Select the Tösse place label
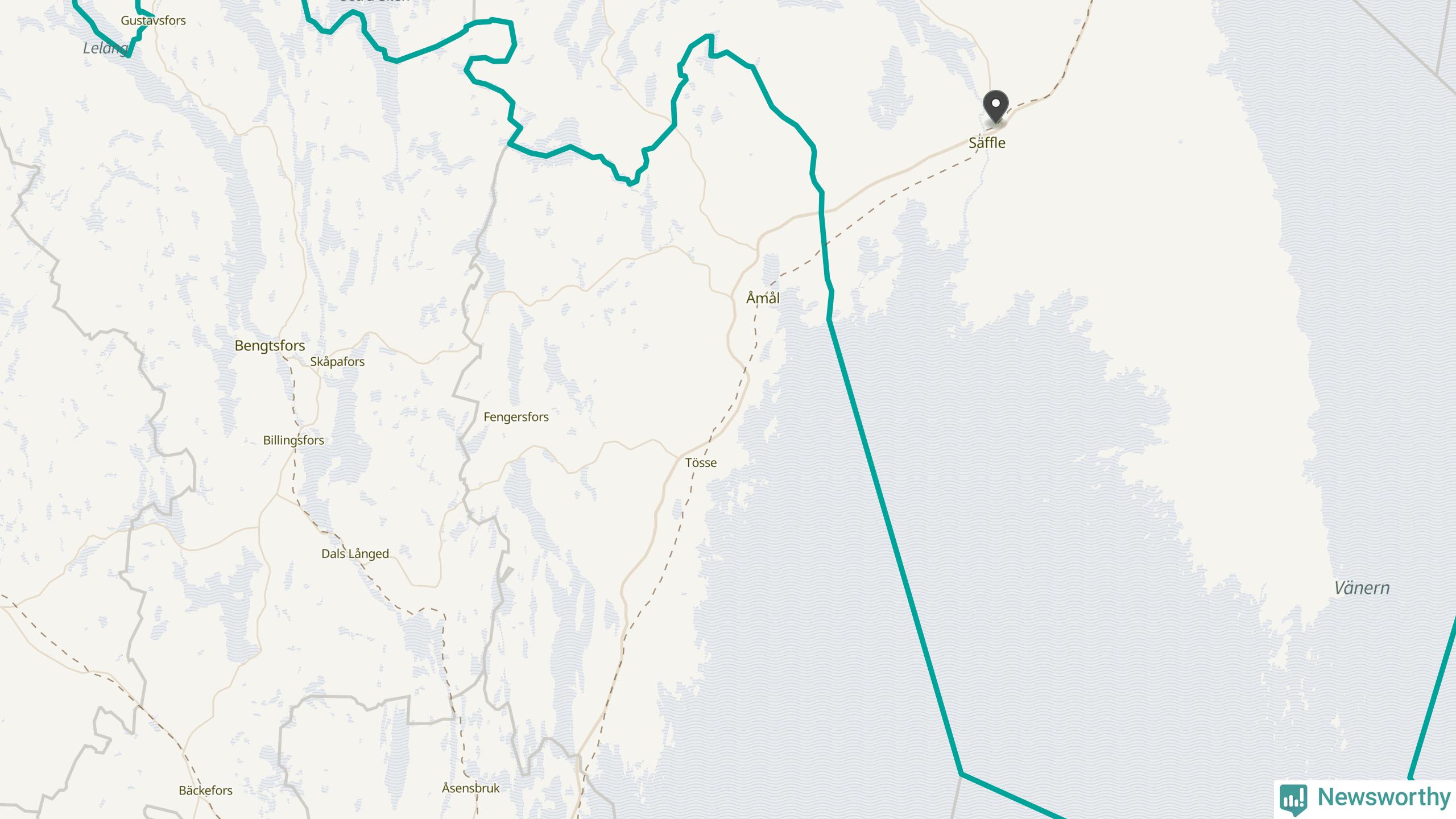The height and width of the screenshot is (819, 1456). click(701, 463)
